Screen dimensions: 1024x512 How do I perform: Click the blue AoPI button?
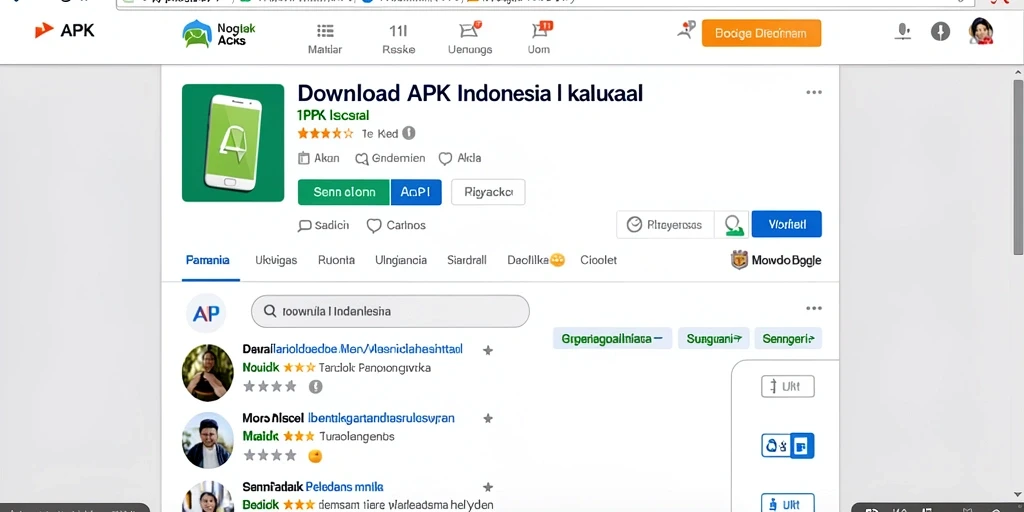point(416,192)
